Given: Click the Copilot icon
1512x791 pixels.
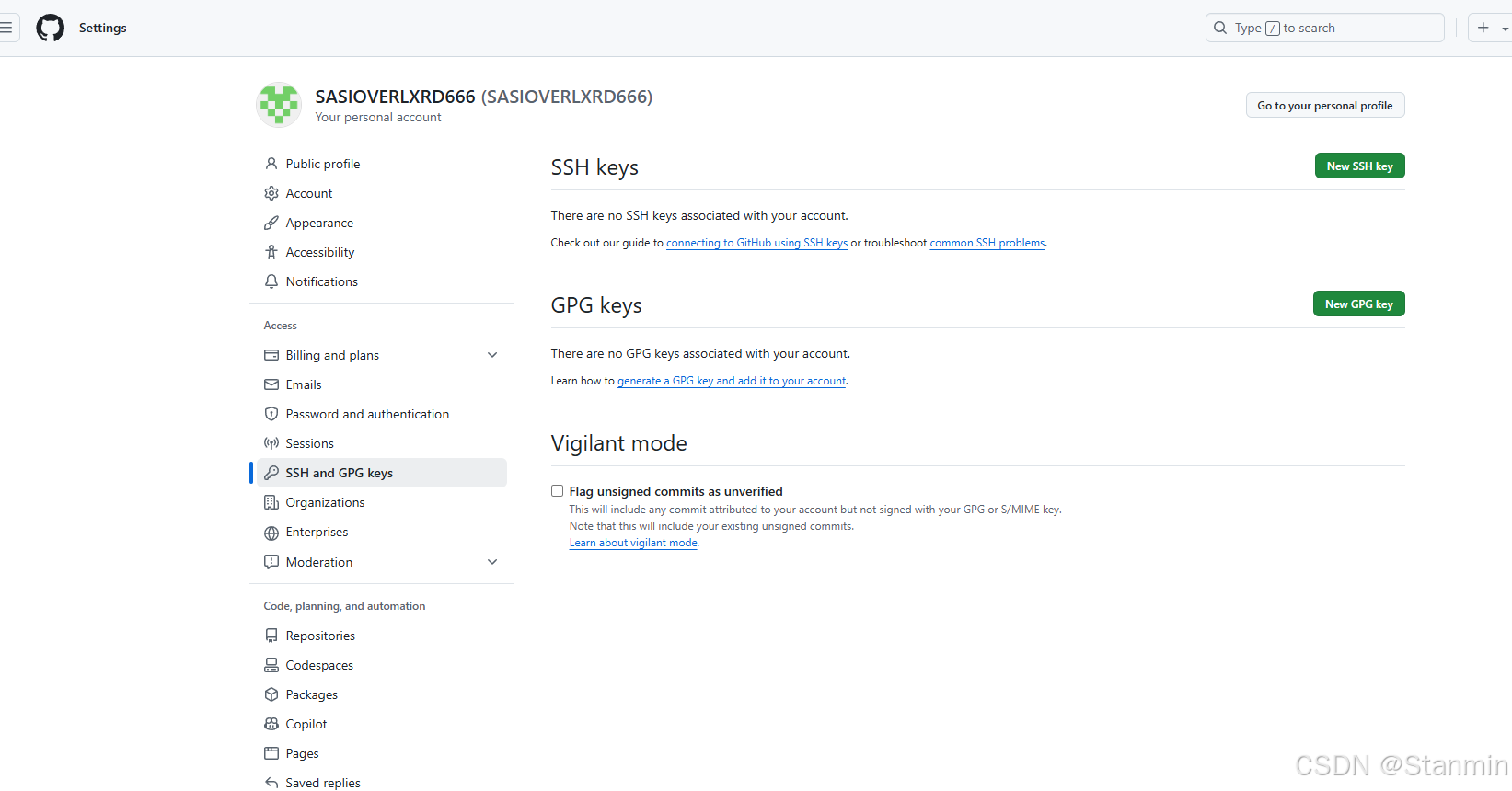Looking at the screenshot, I should click(271, 724).
